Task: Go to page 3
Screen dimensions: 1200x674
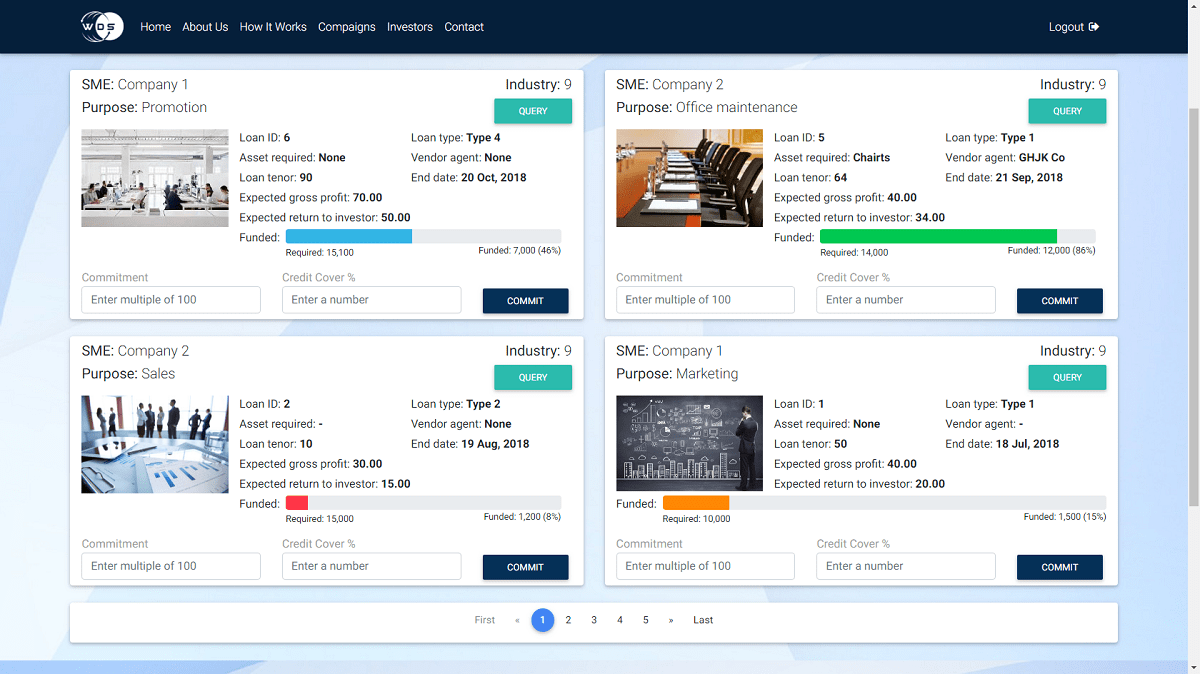Action: (x=594, y=620)
